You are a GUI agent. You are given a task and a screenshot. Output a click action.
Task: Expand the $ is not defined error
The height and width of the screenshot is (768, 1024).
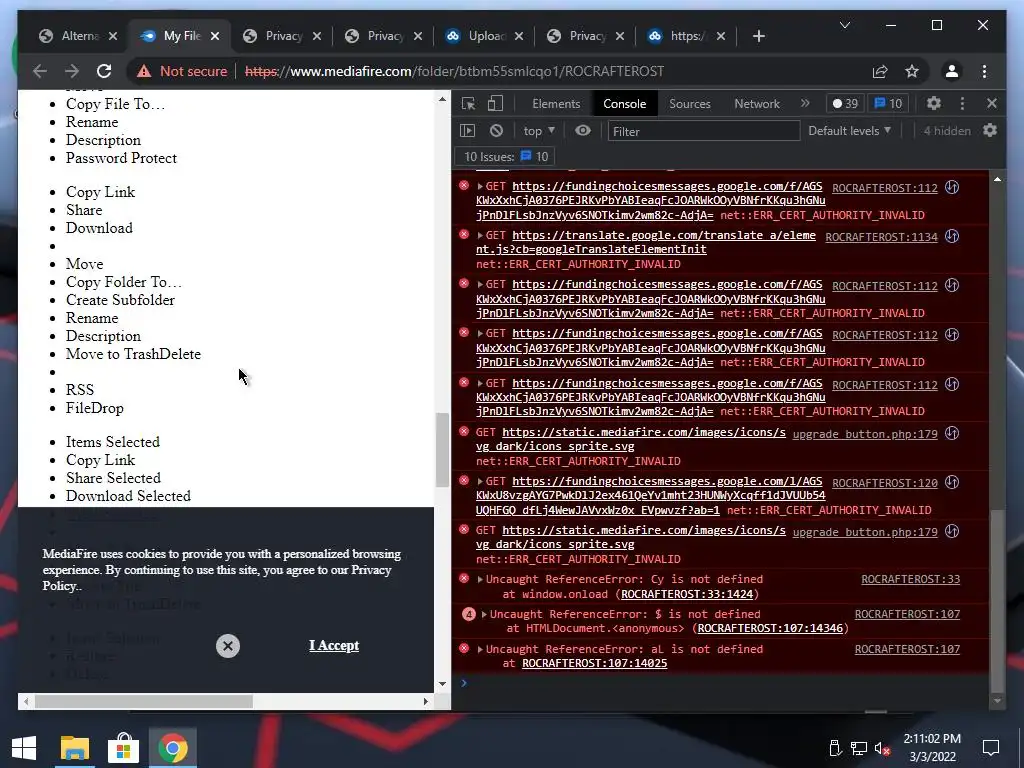pos(484,615)
